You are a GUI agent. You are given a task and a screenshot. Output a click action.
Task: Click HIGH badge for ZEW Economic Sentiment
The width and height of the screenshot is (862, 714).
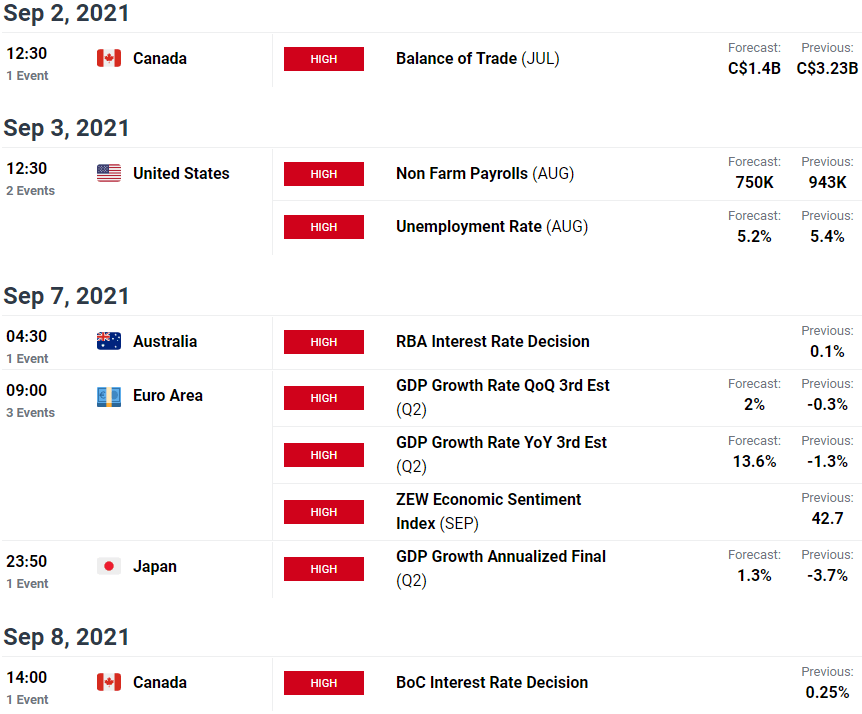click(x=324, y=512)
